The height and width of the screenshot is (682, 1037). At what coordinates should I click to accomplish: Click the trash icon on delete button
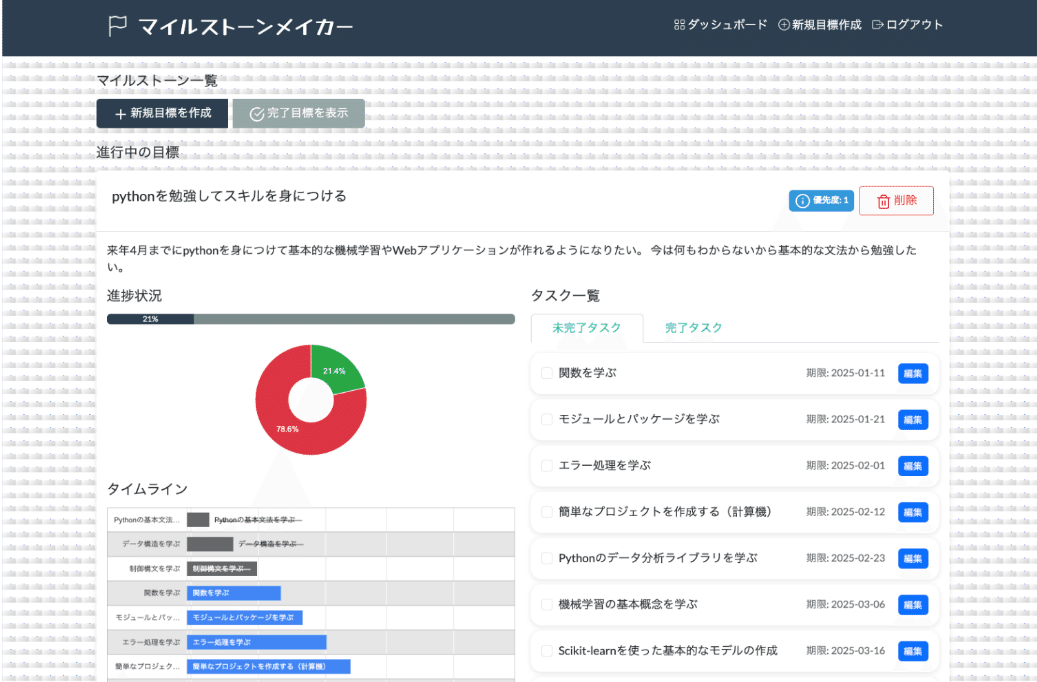883,201
